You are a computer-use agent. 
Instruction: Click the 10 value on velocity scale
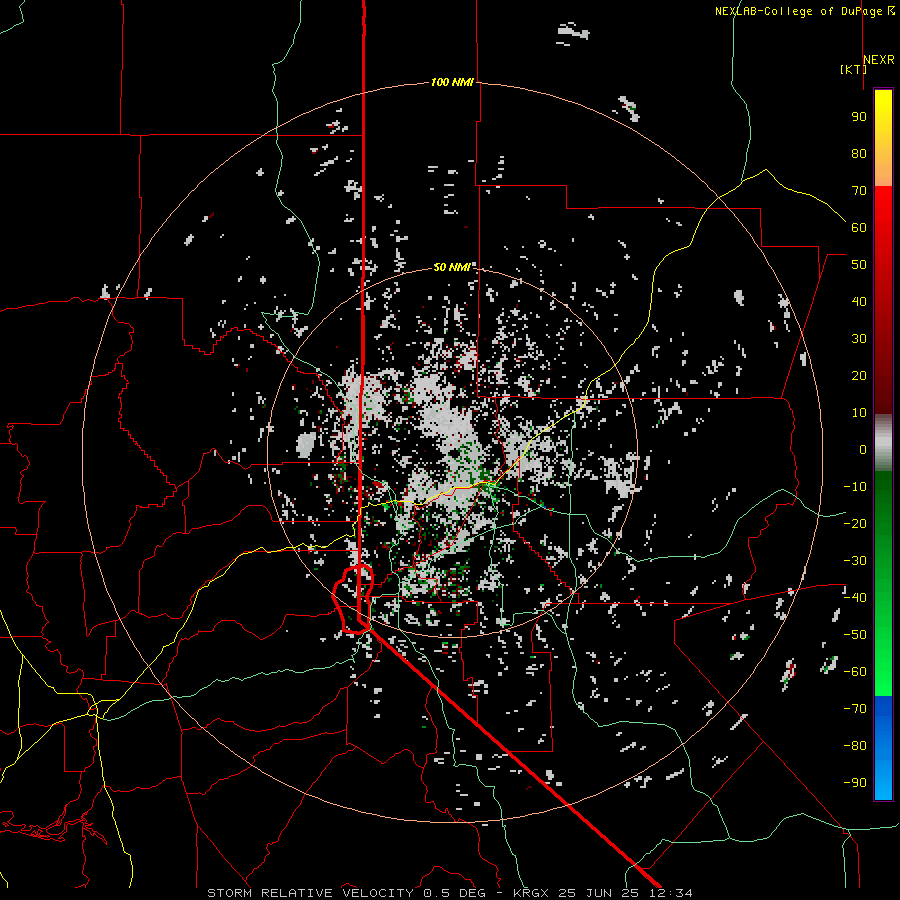pos(859,413)
